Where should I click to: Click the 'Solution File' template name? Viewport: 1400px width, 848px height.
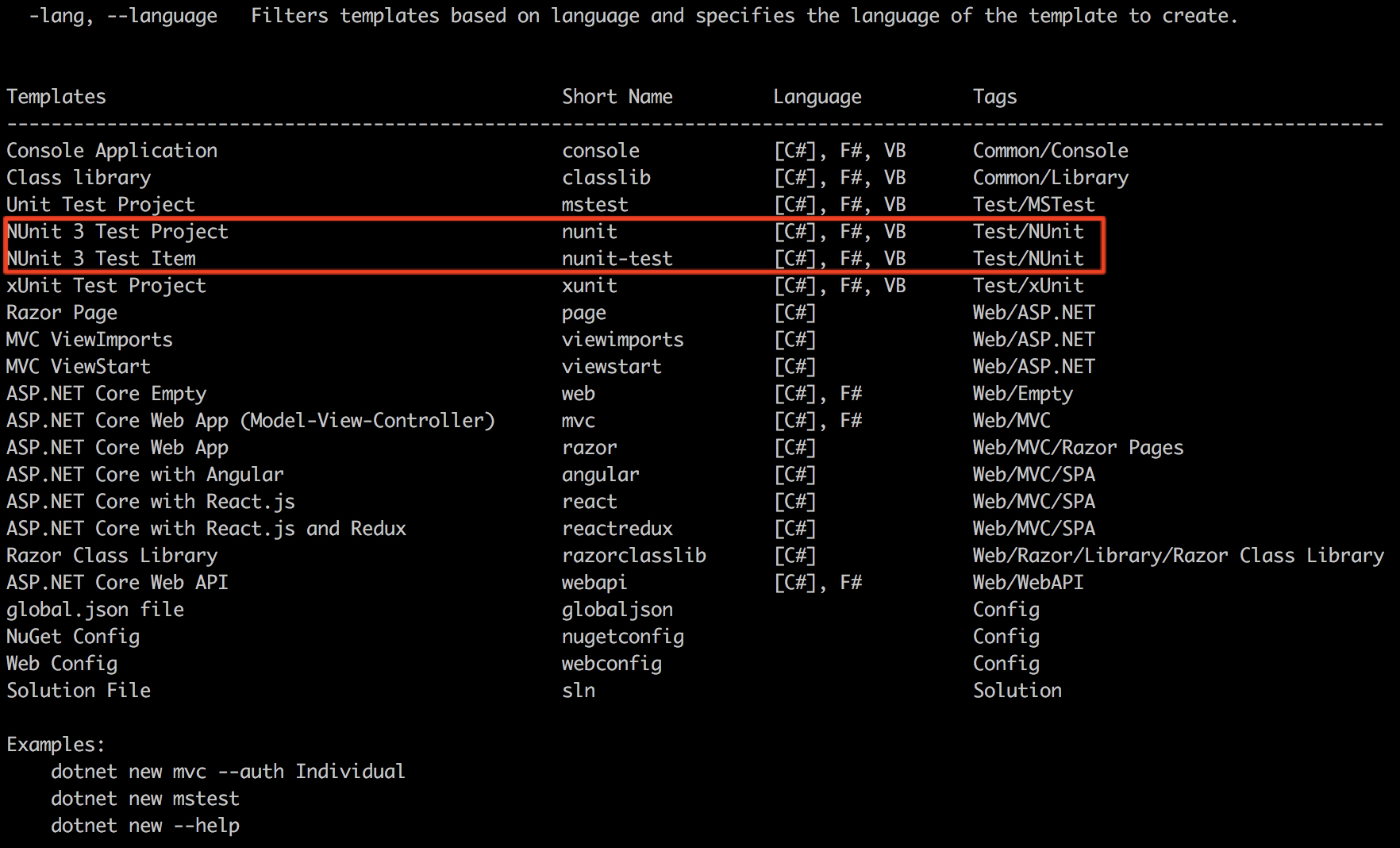[x=79, y=691]
